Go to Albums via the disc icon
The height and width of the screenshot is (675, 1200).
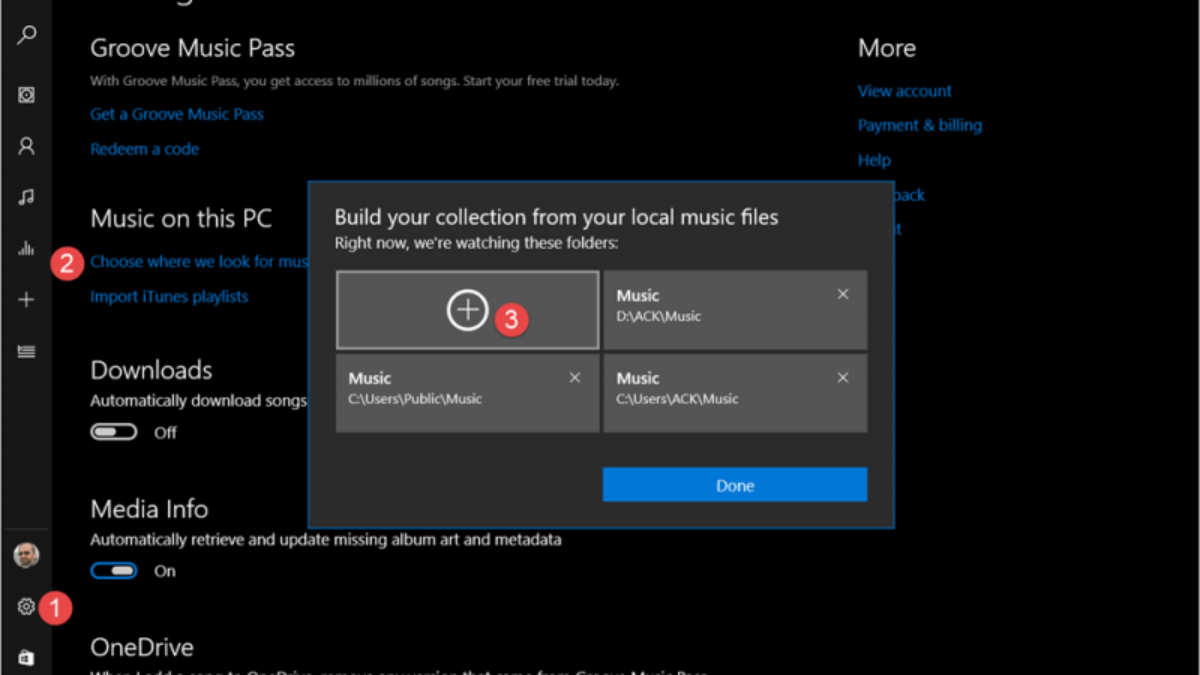[27, 95]
